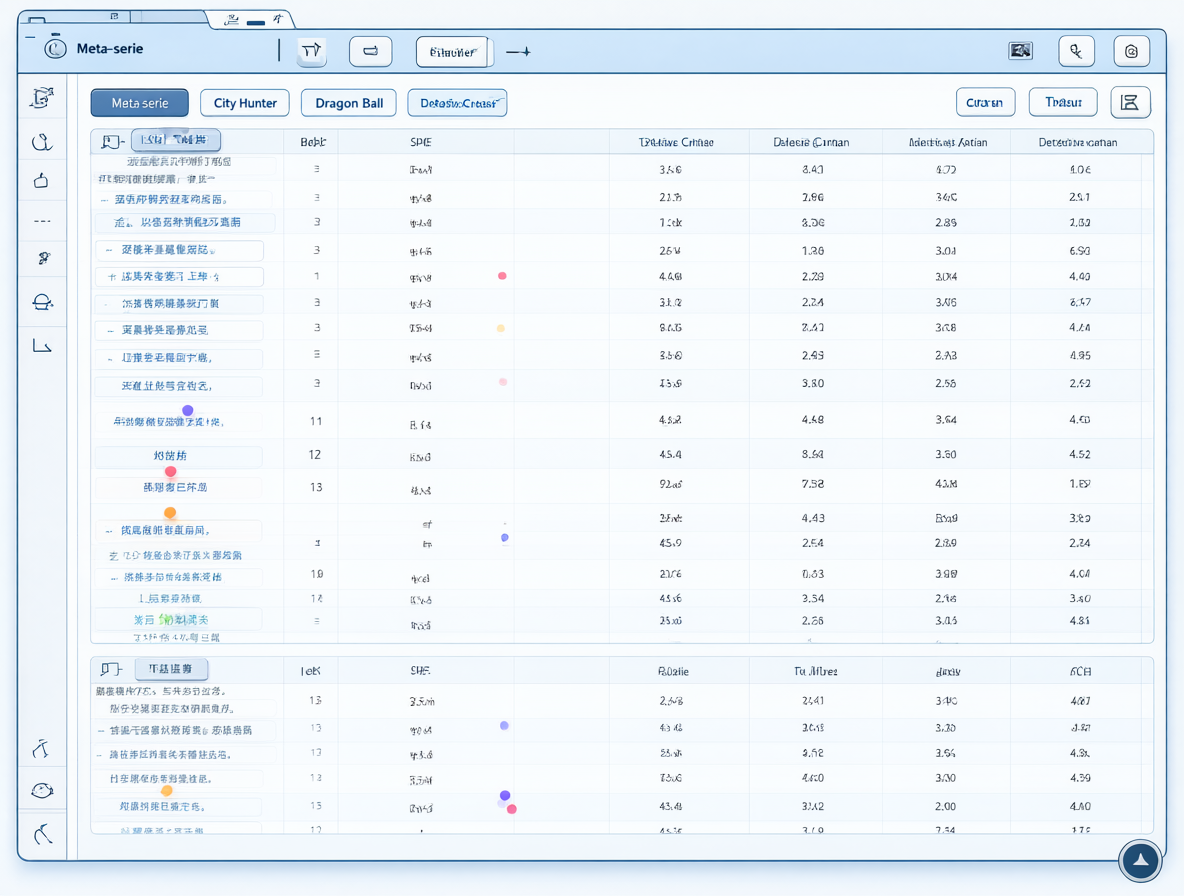The height and width of the screenshot is (896, 1184).
Task: Click the Curaen button at top right
Action: 985,103
